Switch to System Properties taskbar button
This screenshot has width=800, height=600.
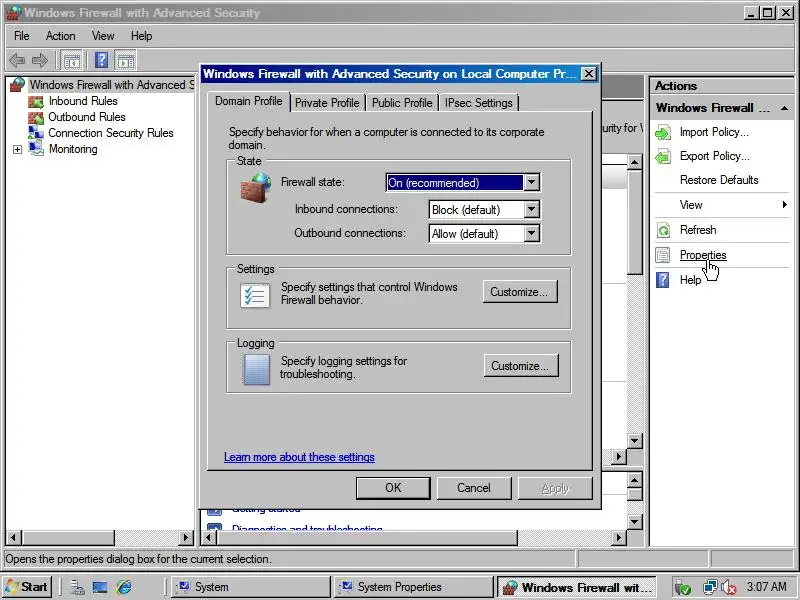tap(414, 587)
